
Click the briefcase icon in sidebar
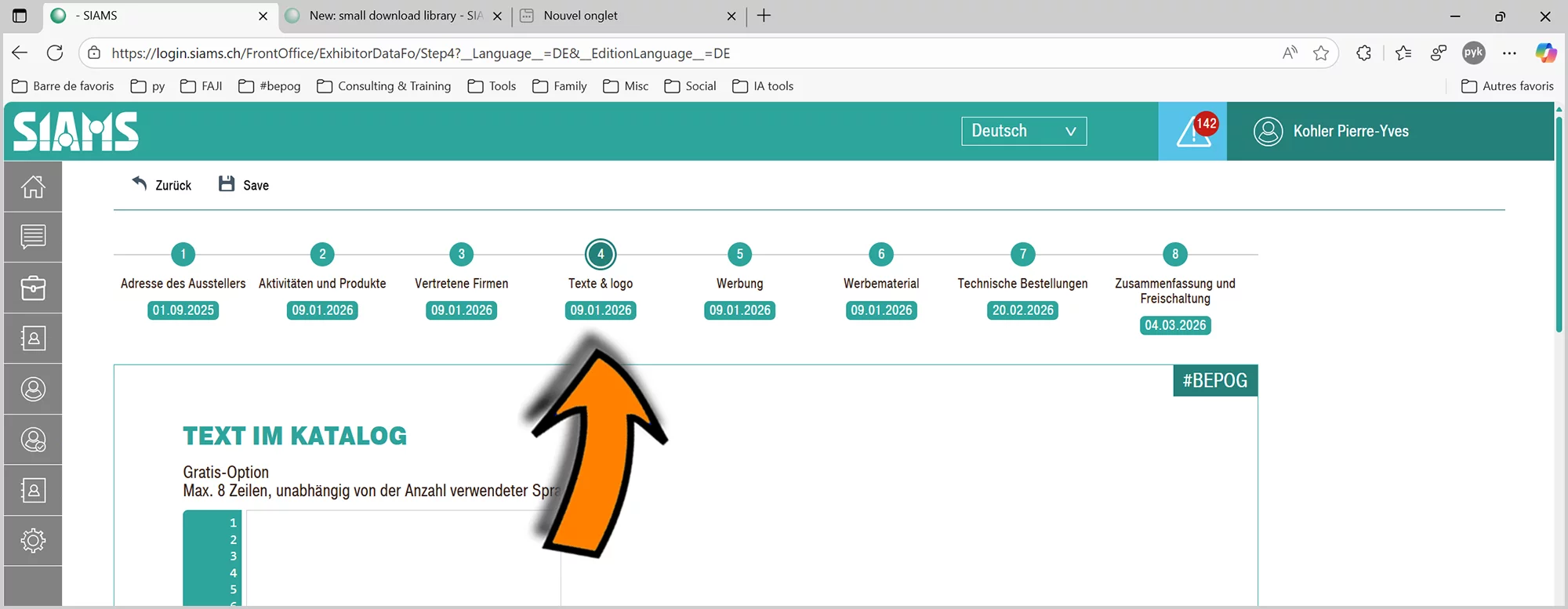(33, 288)
